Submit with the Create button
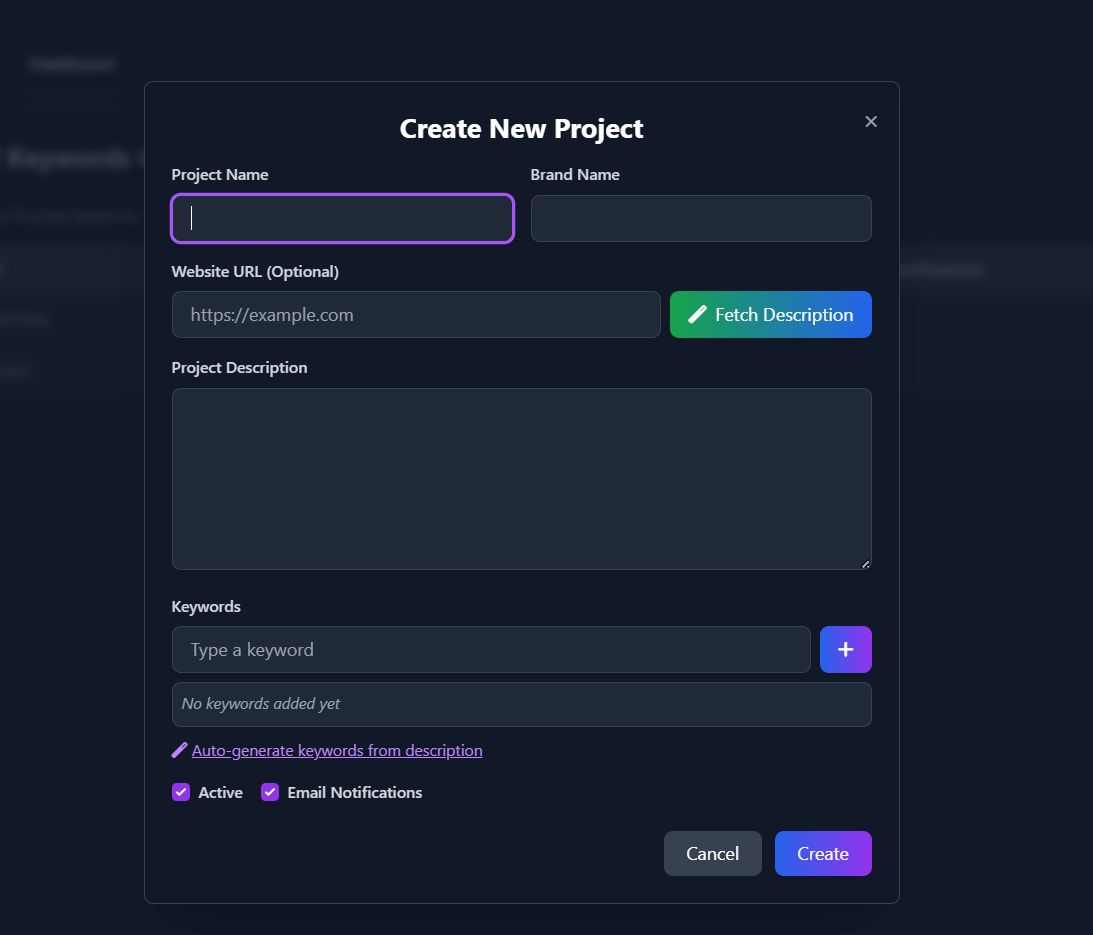 click(822, 853)
